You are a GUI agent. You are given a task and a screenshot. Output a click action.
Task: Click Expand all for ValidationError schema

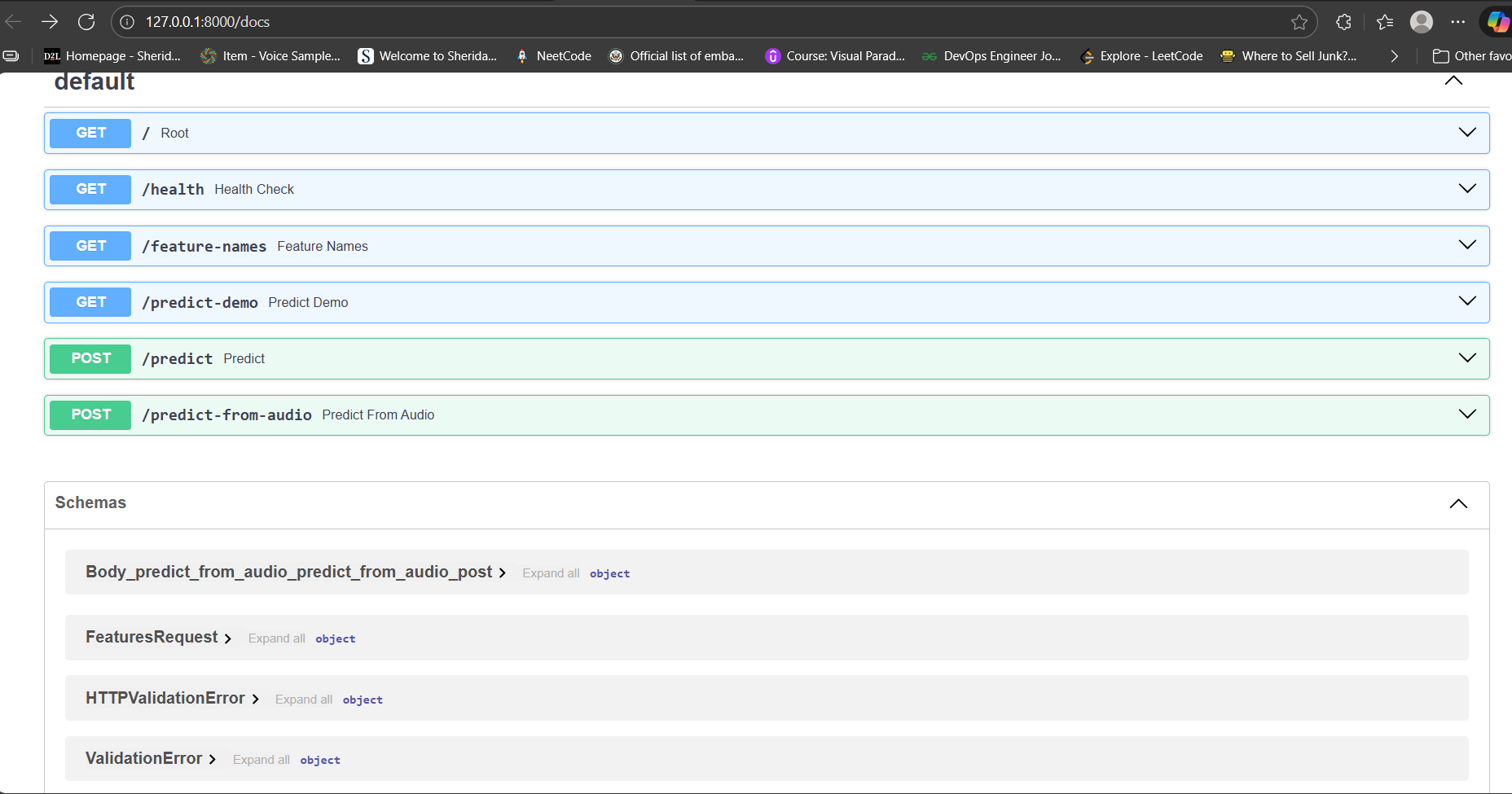[x=262, y=760]
